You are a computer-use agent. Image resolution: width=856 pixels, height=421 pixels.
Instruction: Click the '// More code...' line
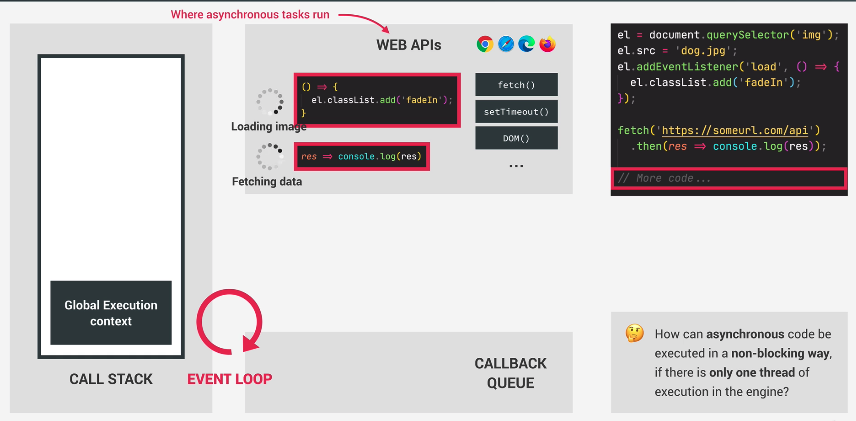click(x=729, y=179)
